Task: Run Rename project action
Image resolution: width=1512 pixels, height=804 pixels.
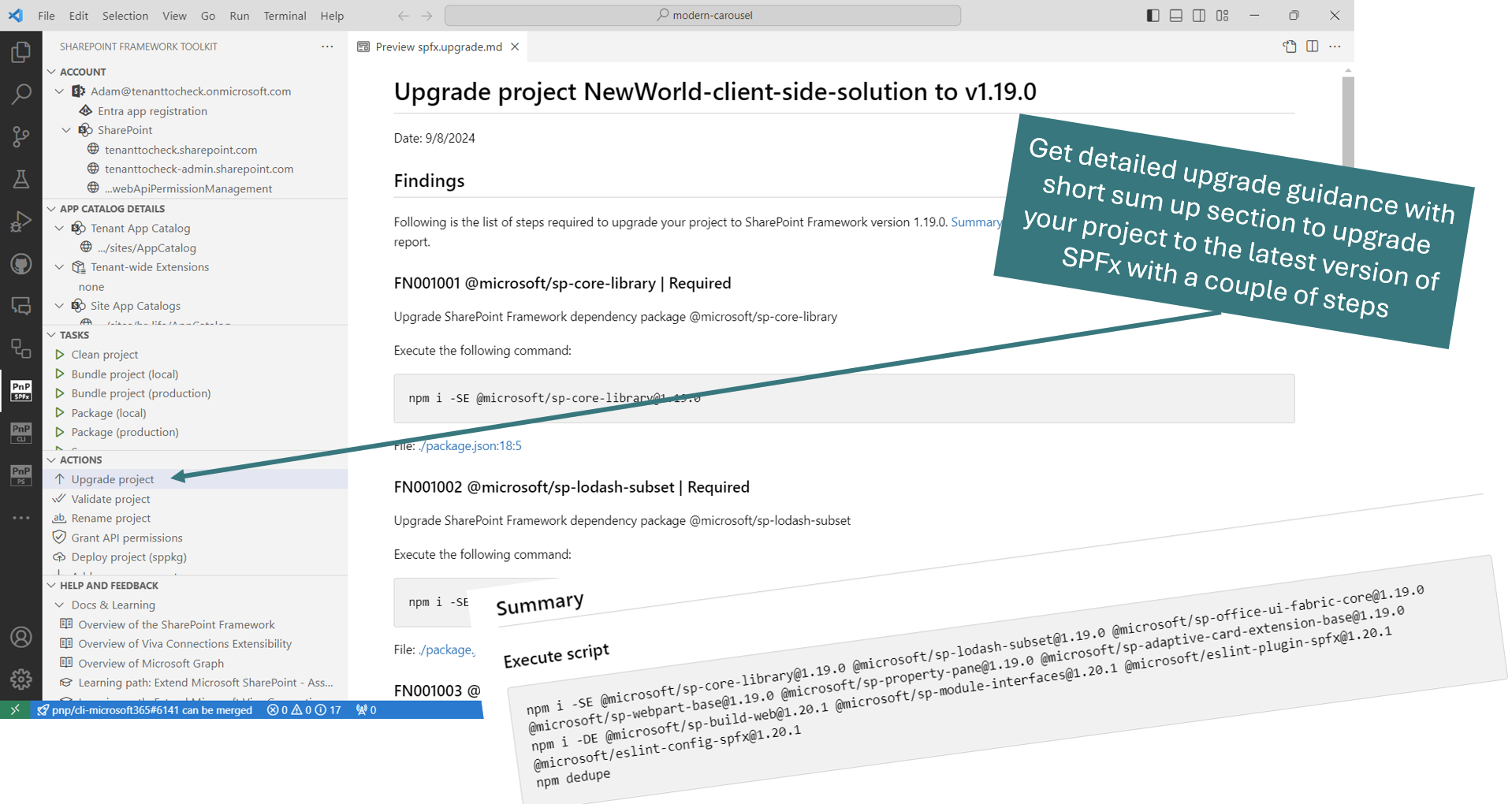Action: [195, 518]
